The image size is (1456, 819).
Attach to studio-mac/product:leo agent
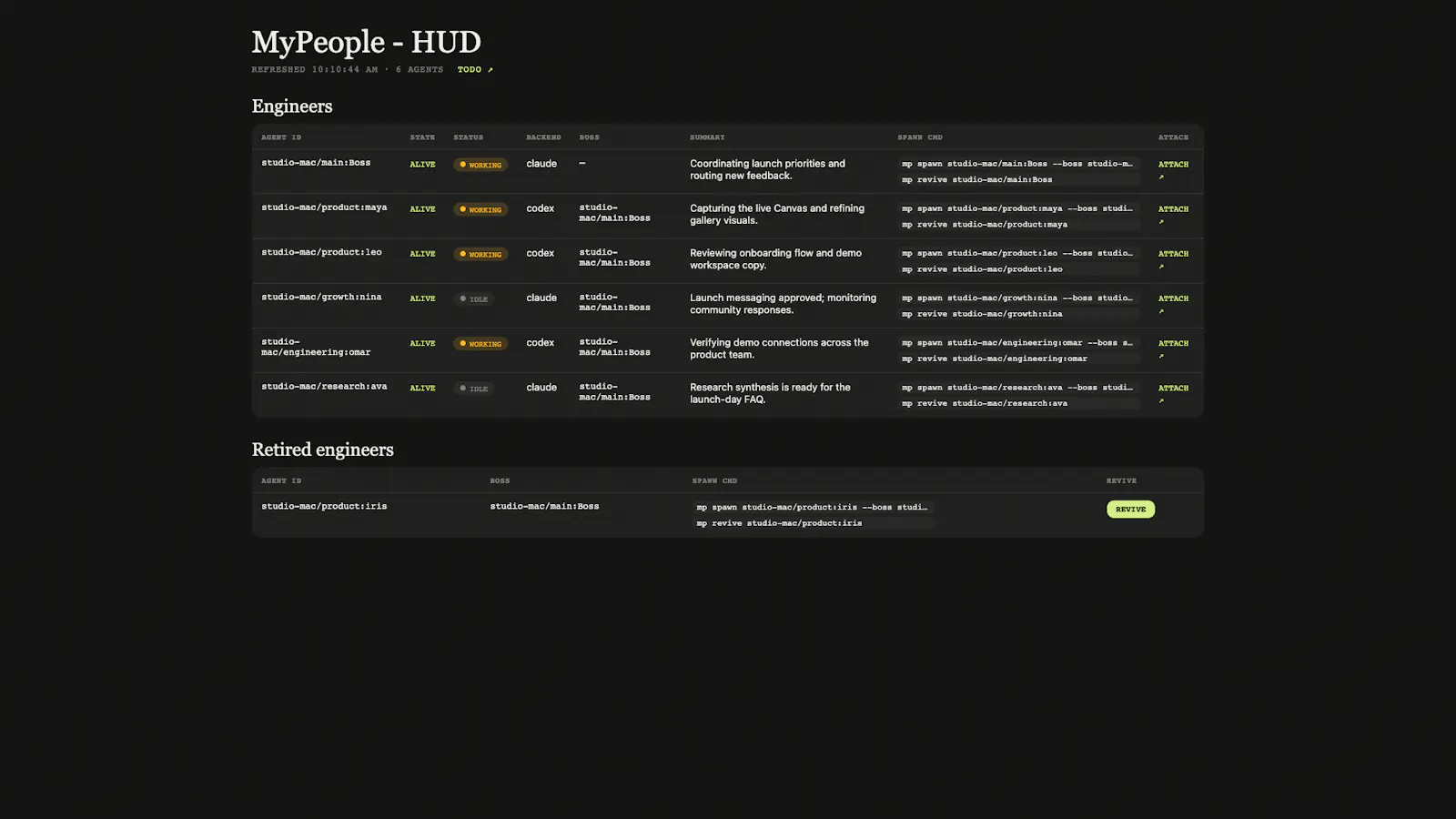[1173, 259]
